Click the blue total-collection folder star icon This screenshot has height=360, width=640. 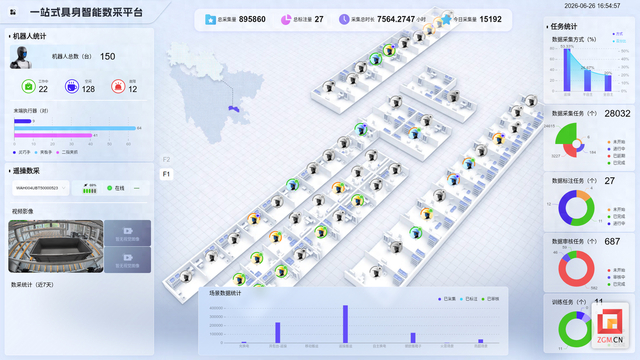point(210,19)
